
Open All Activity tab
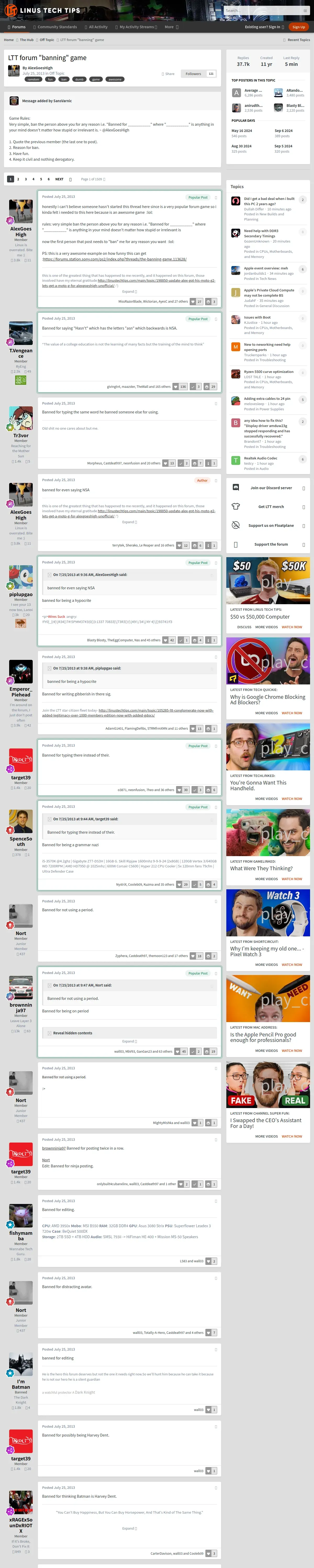point(96,27)
